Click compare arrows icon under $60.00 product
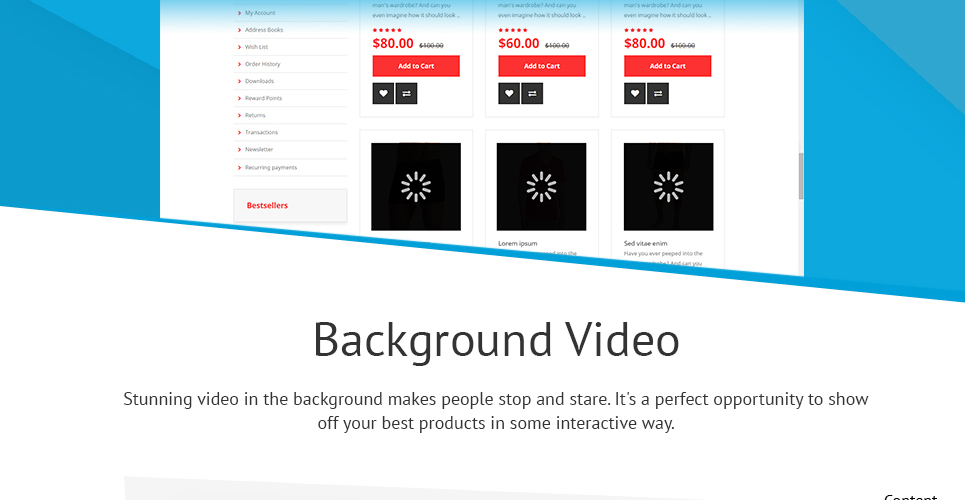 [532, 94]
